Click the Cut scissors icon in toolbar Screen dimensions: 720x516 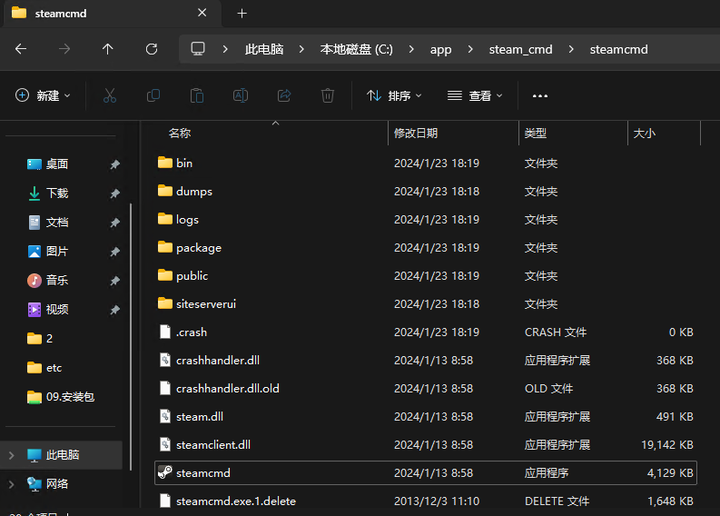pyautogui.click(x=110, y=96)
